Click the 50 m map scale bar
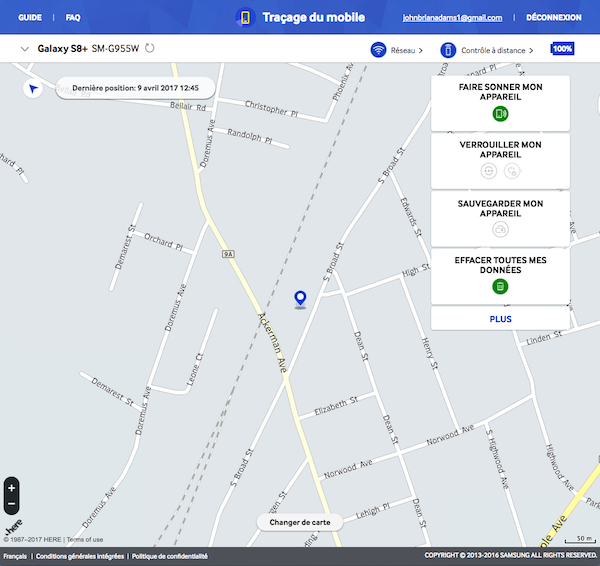Image resolution: width=600 pixels, height=566 pixels. 580,539
